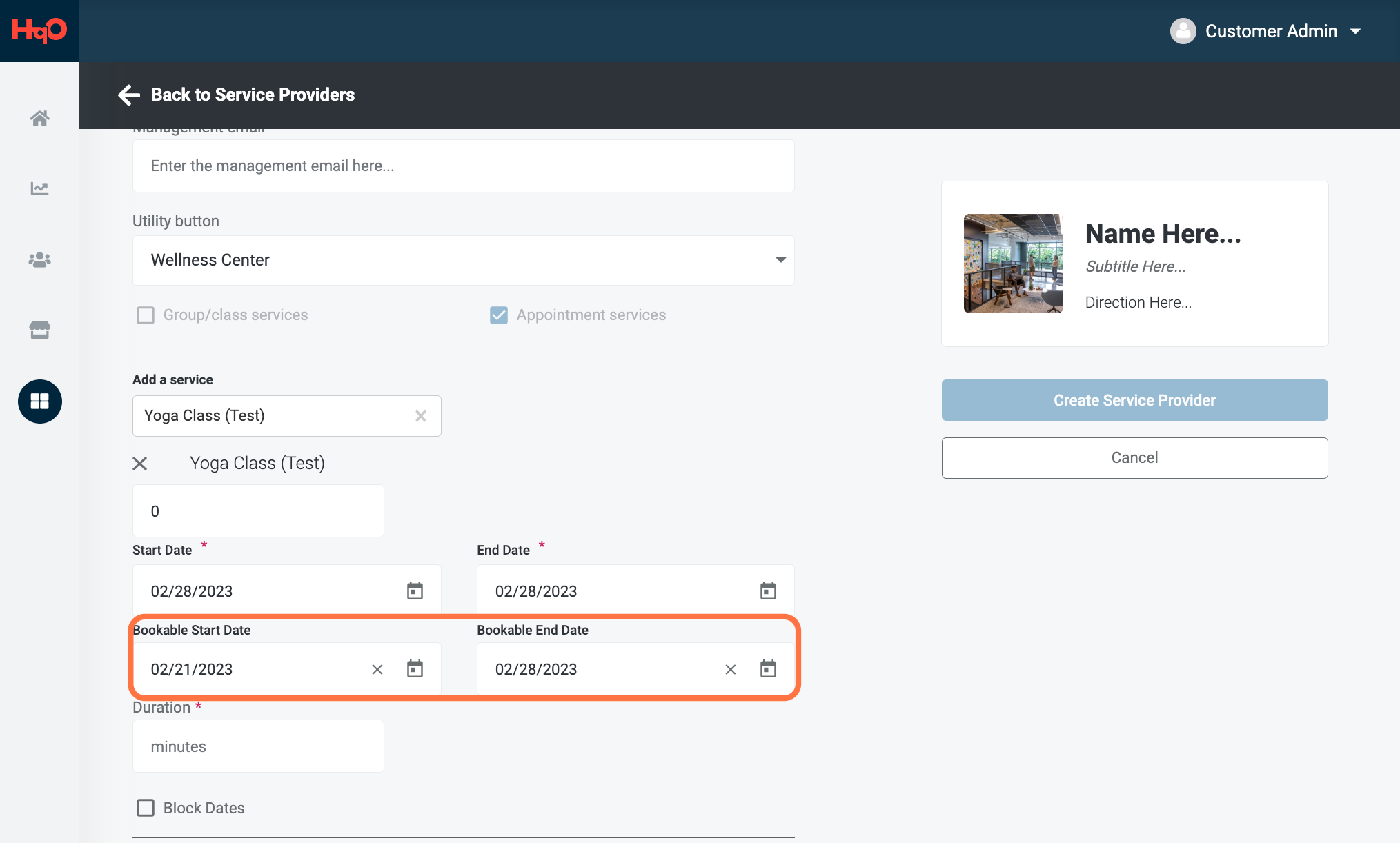Click the back arrow icon
Image resolution: width=1400 pixels, height=843 pixels.
129,95
